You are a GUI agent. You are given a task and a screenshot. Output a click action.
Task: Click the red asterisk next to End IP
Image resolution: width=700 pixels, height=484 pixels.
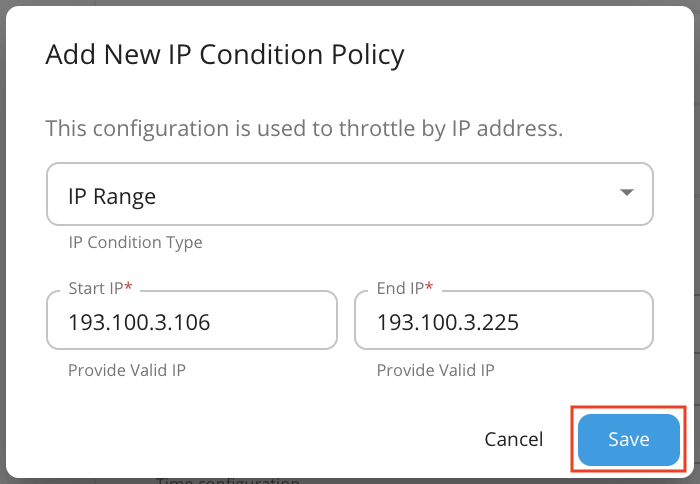(x=430, y=287)
